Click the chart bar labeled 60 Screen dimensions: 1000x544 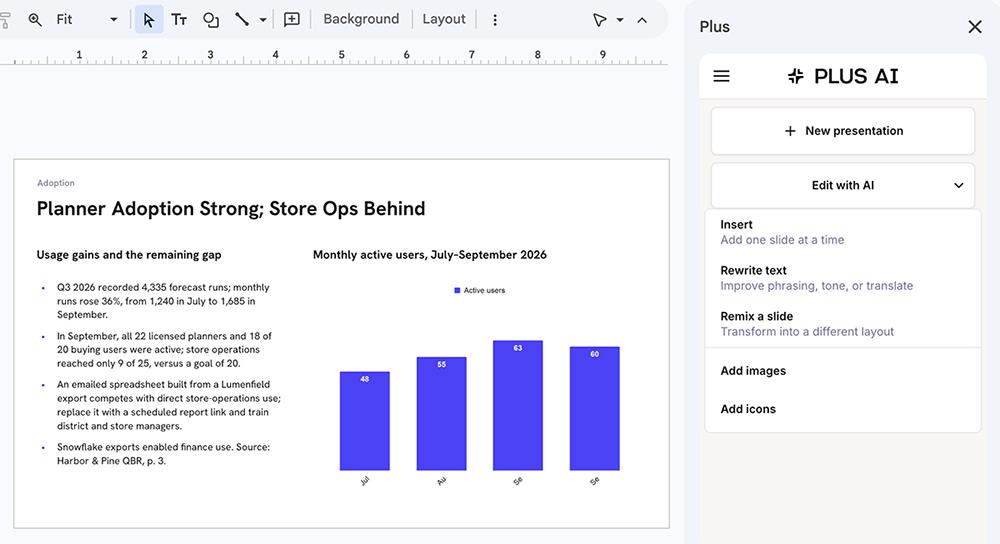(594, 409)
